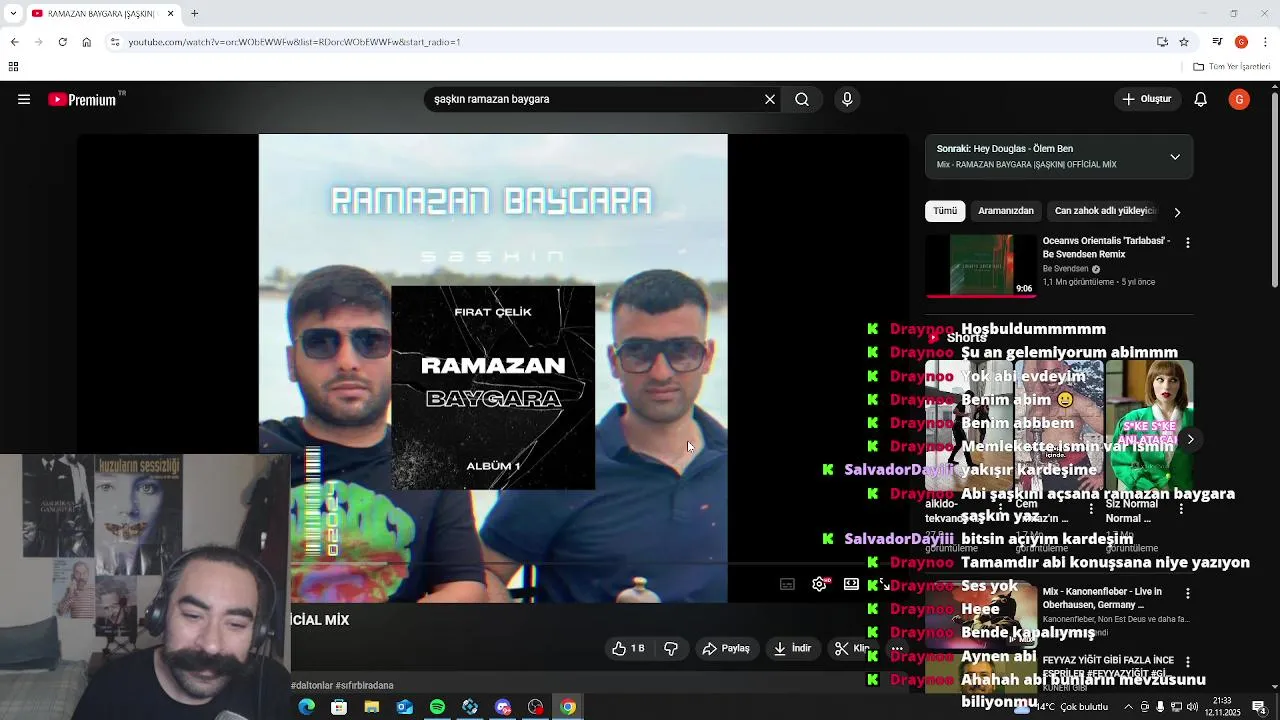Screen dimensions: 1280x720
Task: Install app icon in address bar
Action: coord(1162,42)
